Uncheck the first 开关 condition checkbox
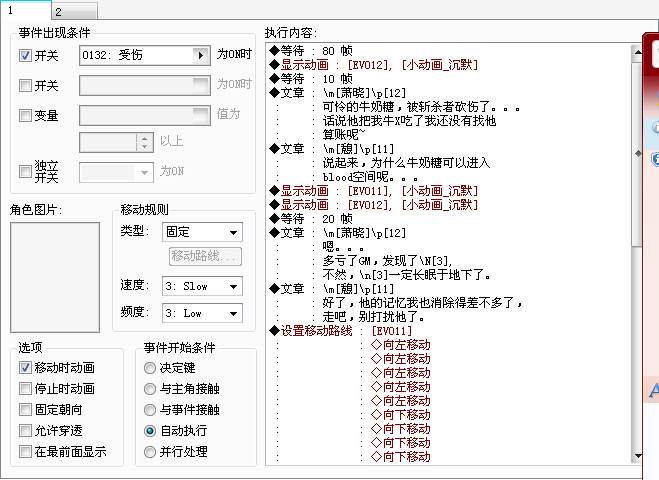Image resolution: width=659 pixels, height=480 pixels. click(x=25, y=55)
